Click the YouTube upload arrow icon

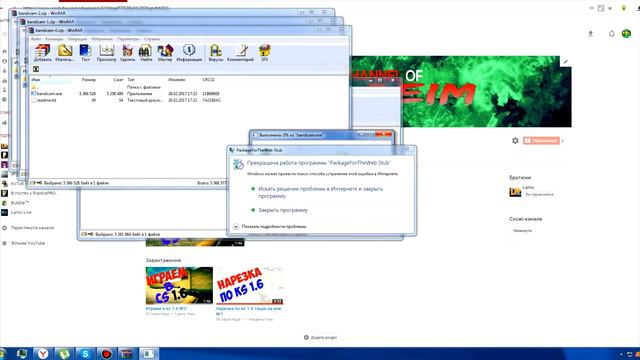pos(590,34)
